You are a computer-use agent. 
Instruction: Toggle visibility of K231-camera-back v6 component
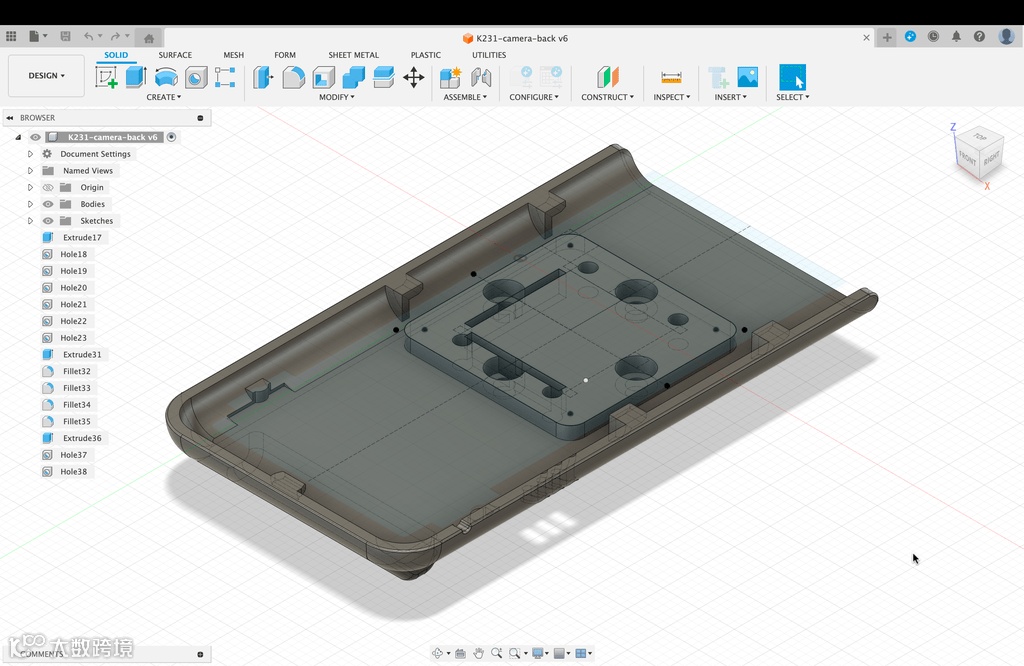35,137
